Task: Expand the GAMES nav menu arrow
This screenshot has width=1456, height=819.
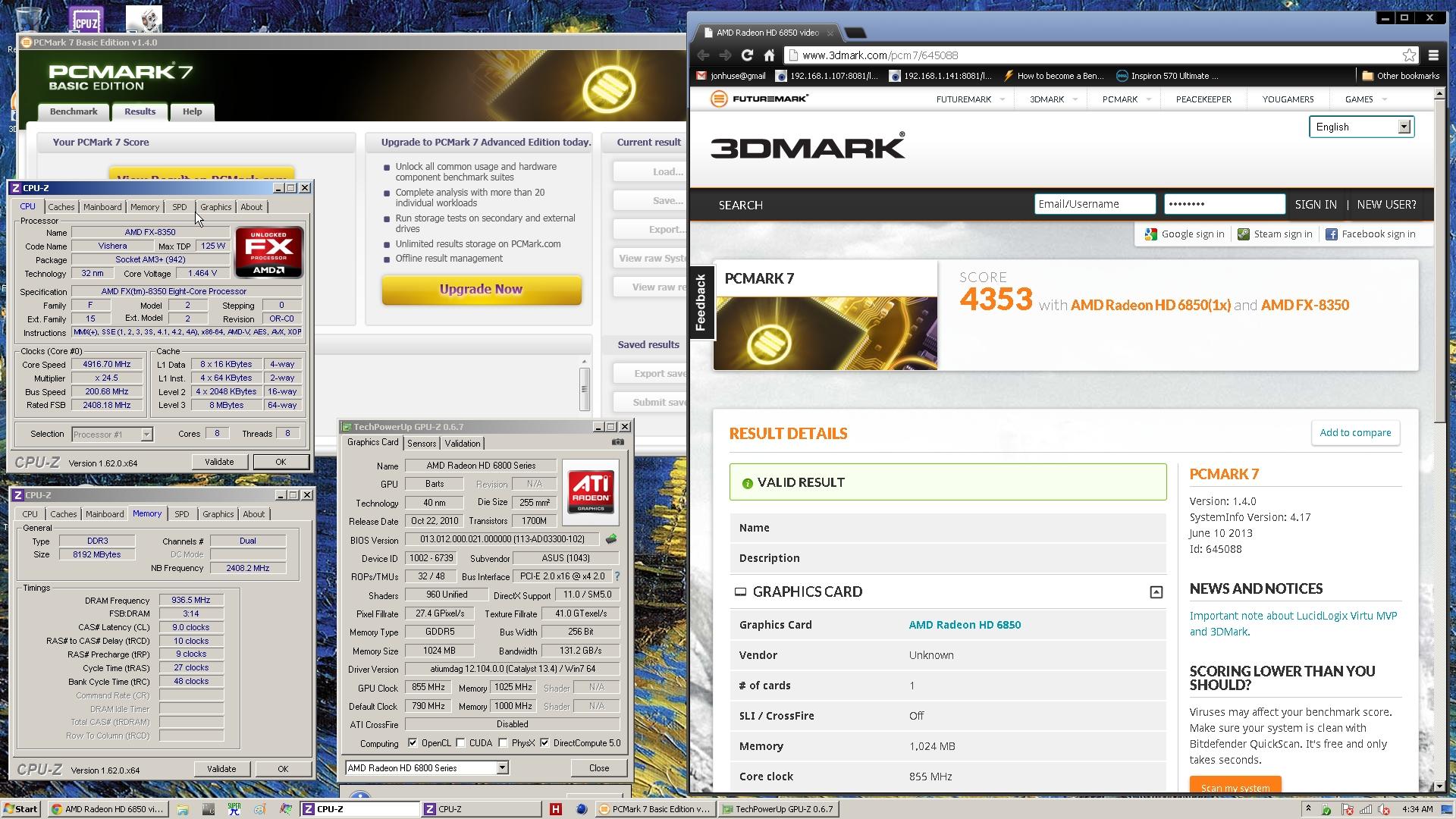Action: point(1384,99)
